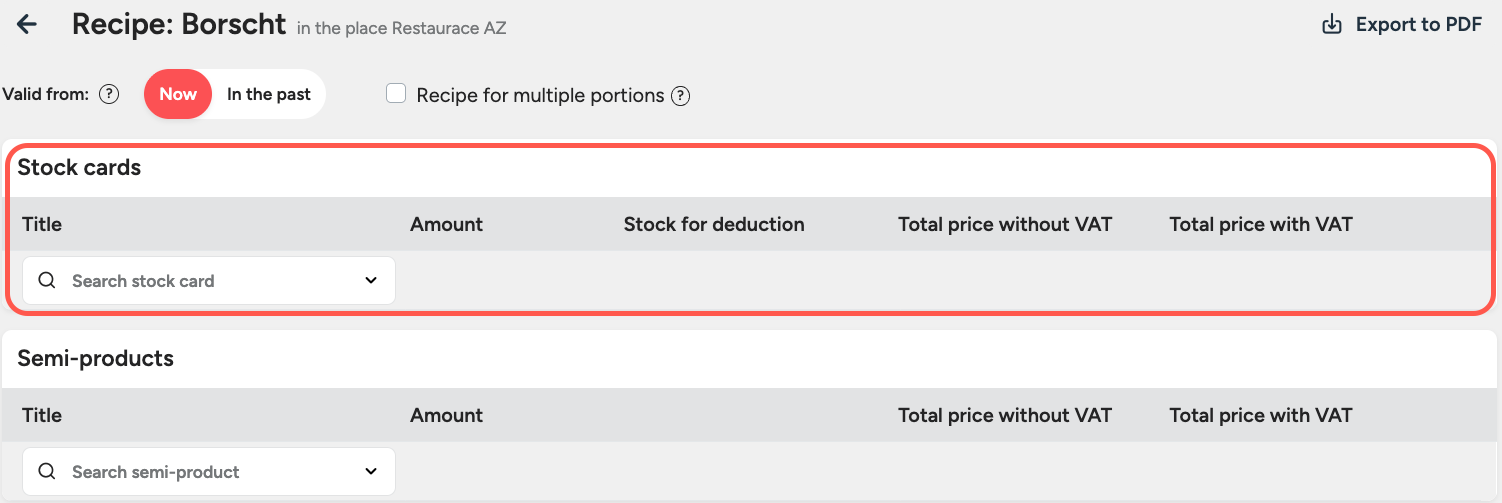Open the Valid from help question mark
Screen dimensions: 1502x503
109,95
